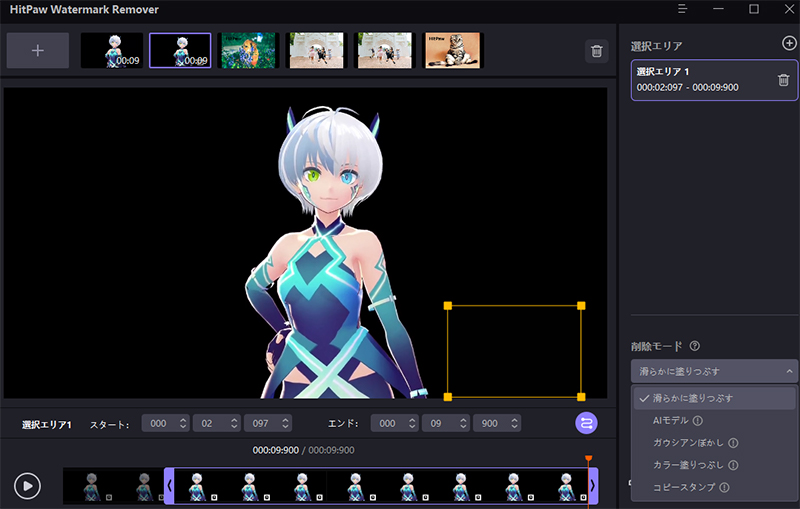Adjust end 000 stepper arrows
Viewport: 800px width, 509px height.
click(412, 423)
